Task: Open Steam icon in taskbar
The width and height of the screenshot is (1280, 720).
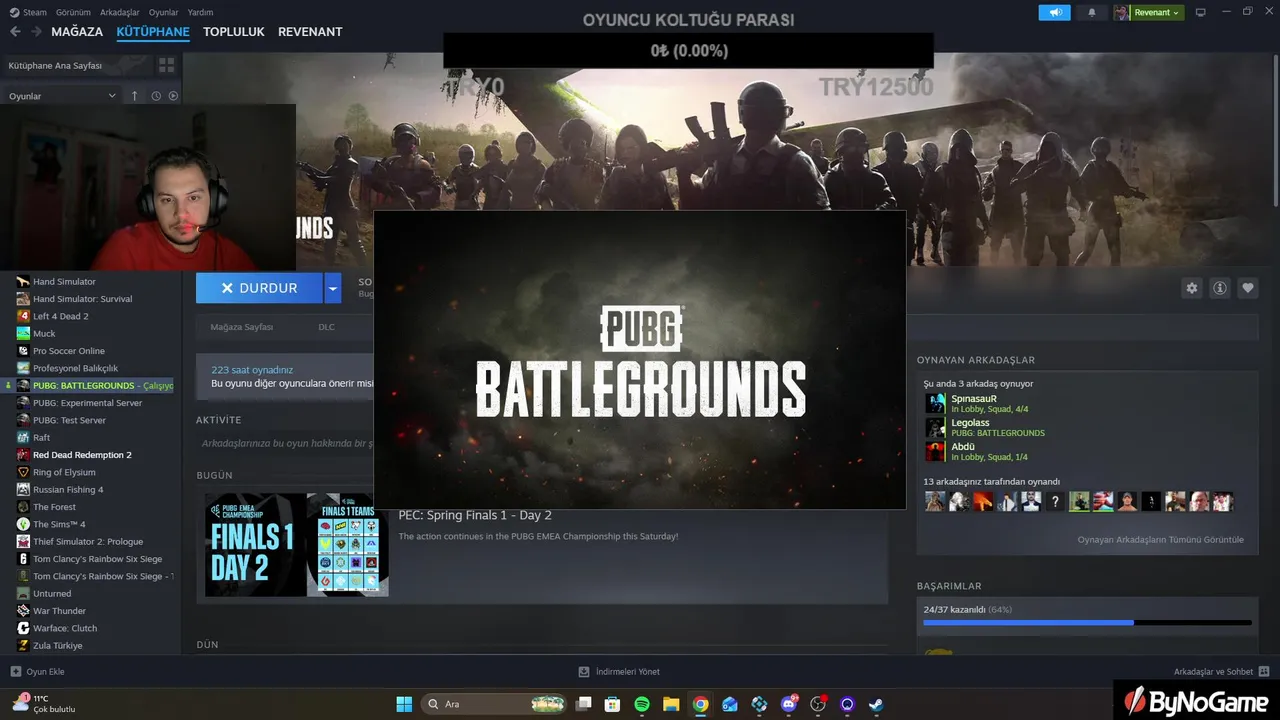Action: tap(876, 704)
